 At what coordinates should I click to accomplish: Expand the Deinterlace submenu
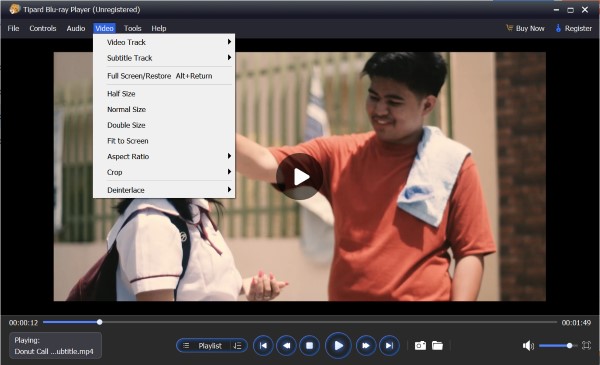(x=164, y=190)
